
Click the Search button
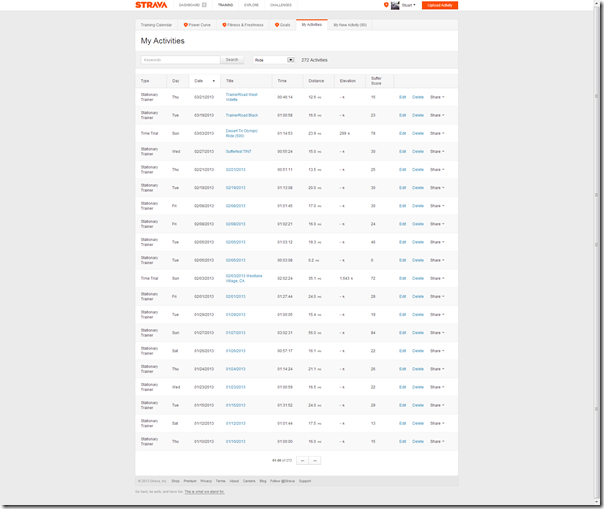[x=232, y=60]
